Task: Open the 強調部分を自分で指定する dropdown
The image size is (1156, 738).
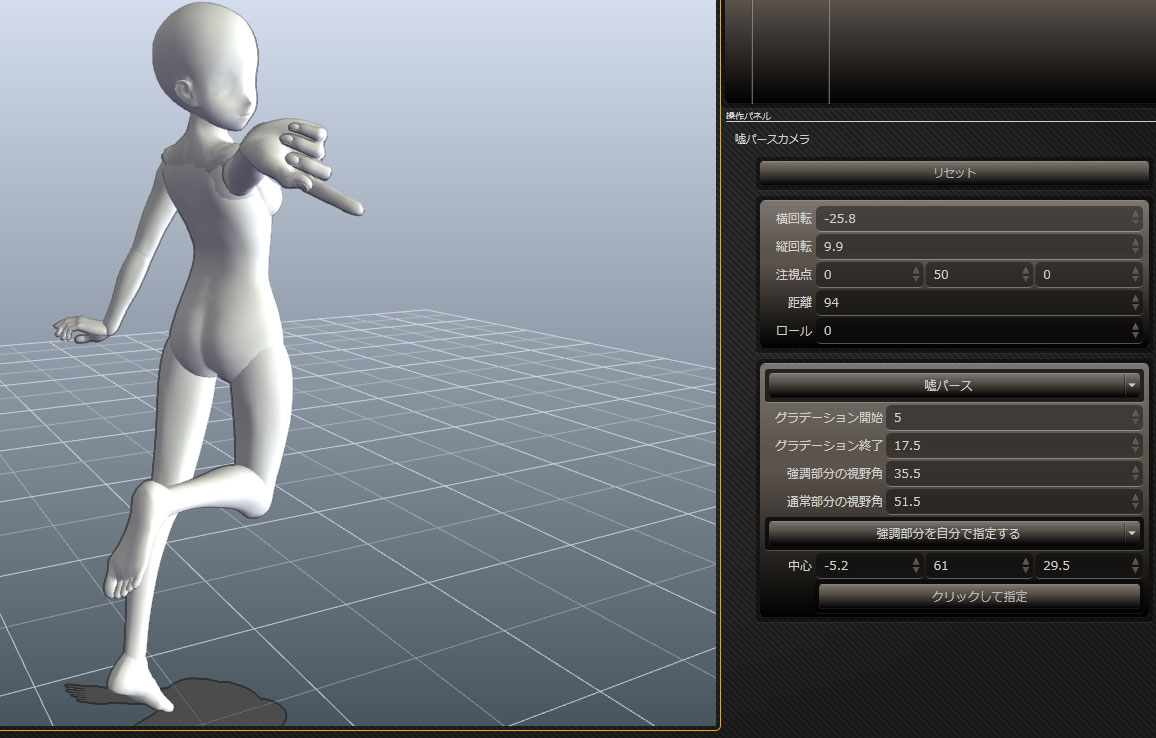Action: click(953, 534)
